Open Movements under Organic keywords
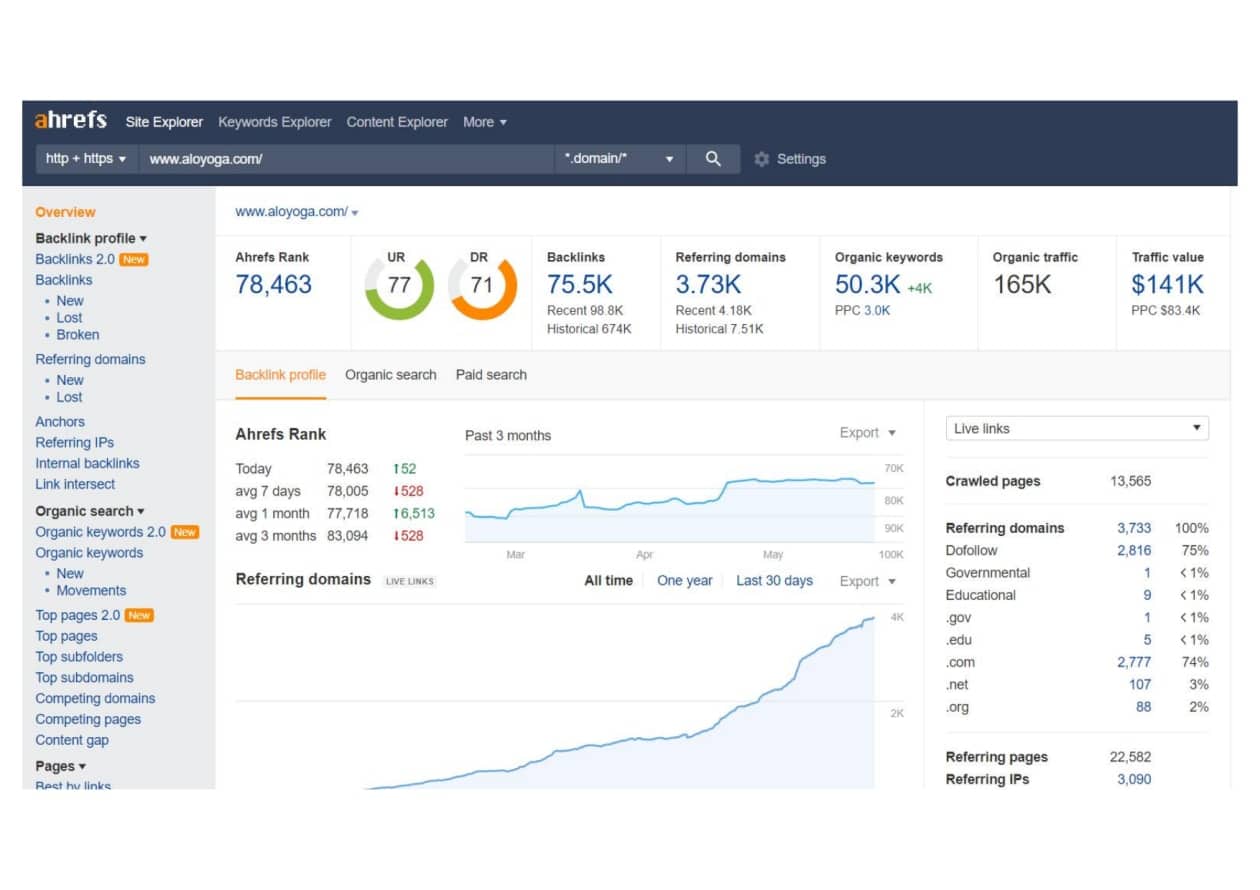1260x890 pixels. point(92,591)
